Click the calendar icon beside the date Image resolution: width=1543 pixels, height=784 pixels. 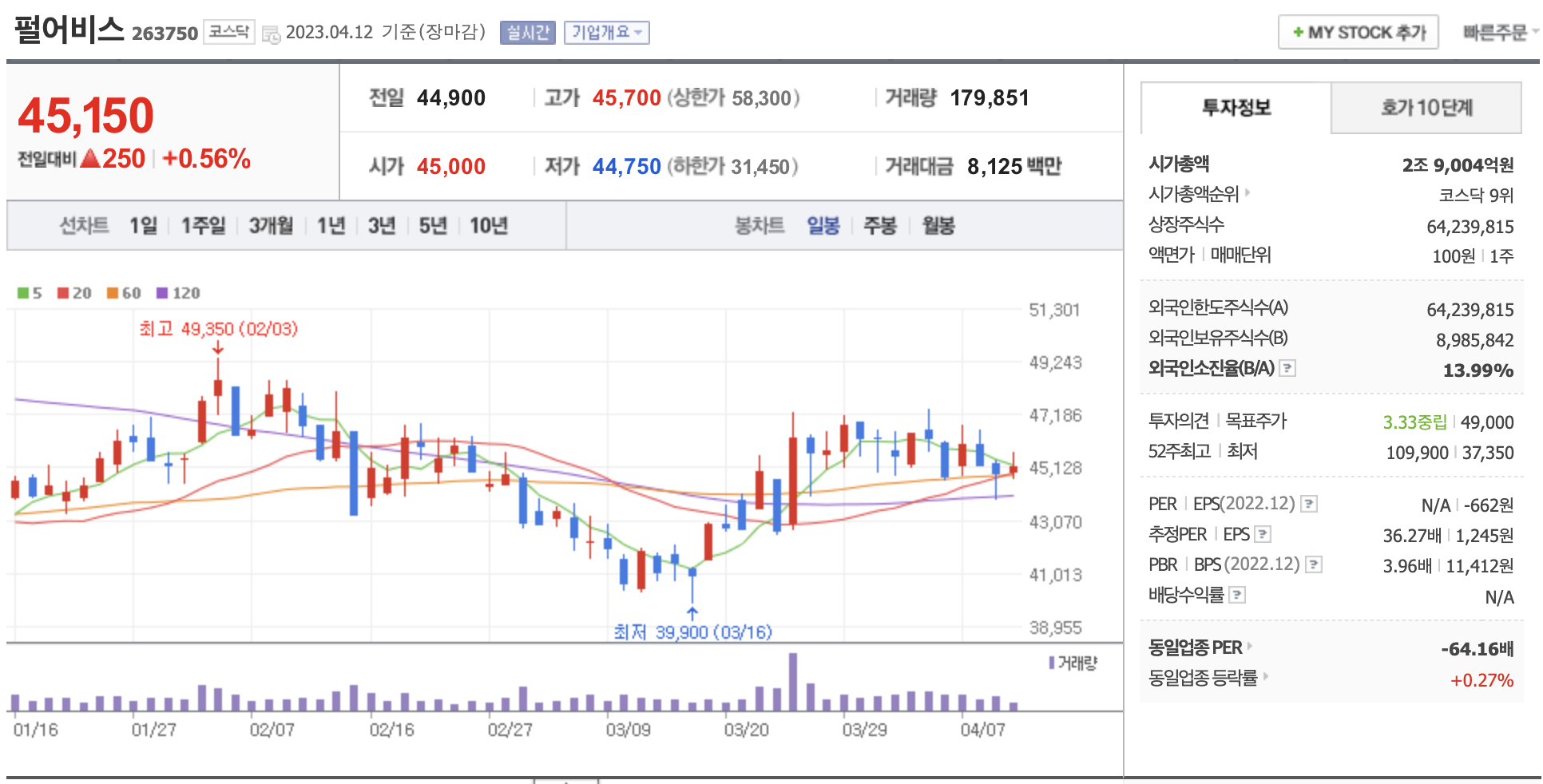(272, 34)
